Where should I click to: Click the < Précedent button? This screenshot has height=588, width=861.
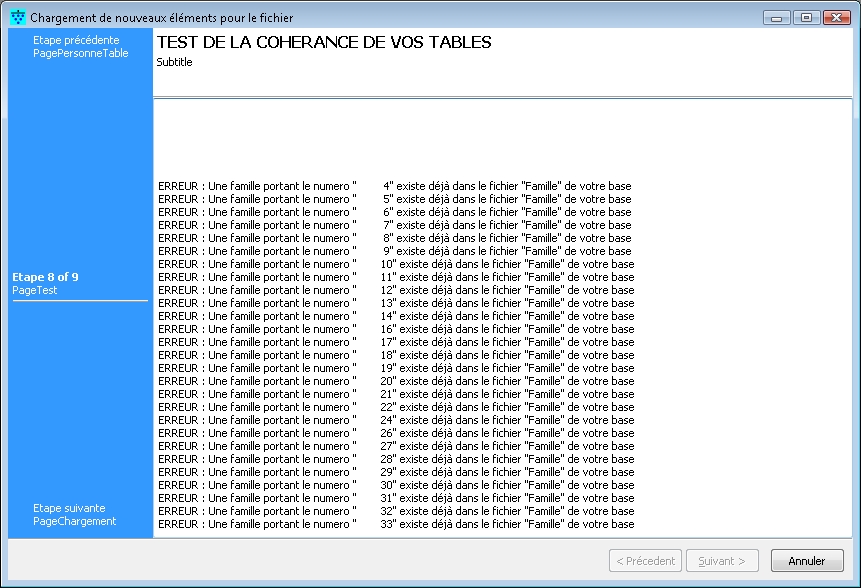click(645, 561)
